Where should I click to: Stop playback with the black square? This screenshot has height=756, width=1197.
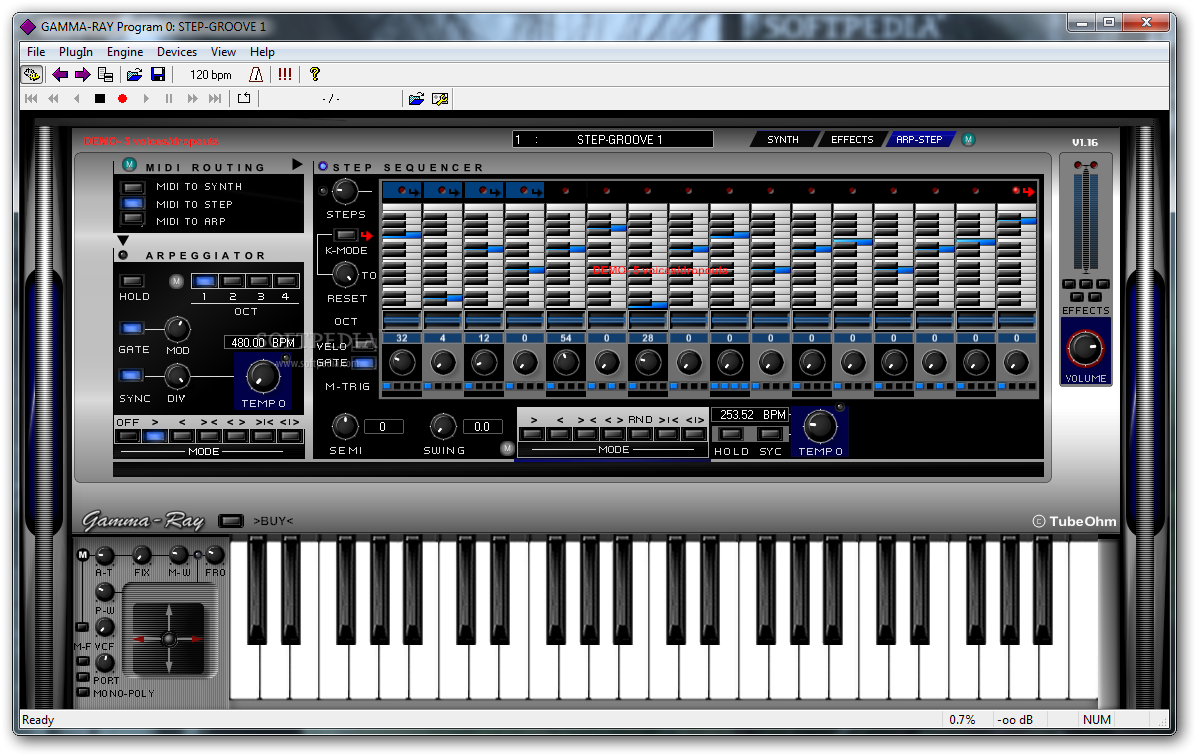pos(100,99)
